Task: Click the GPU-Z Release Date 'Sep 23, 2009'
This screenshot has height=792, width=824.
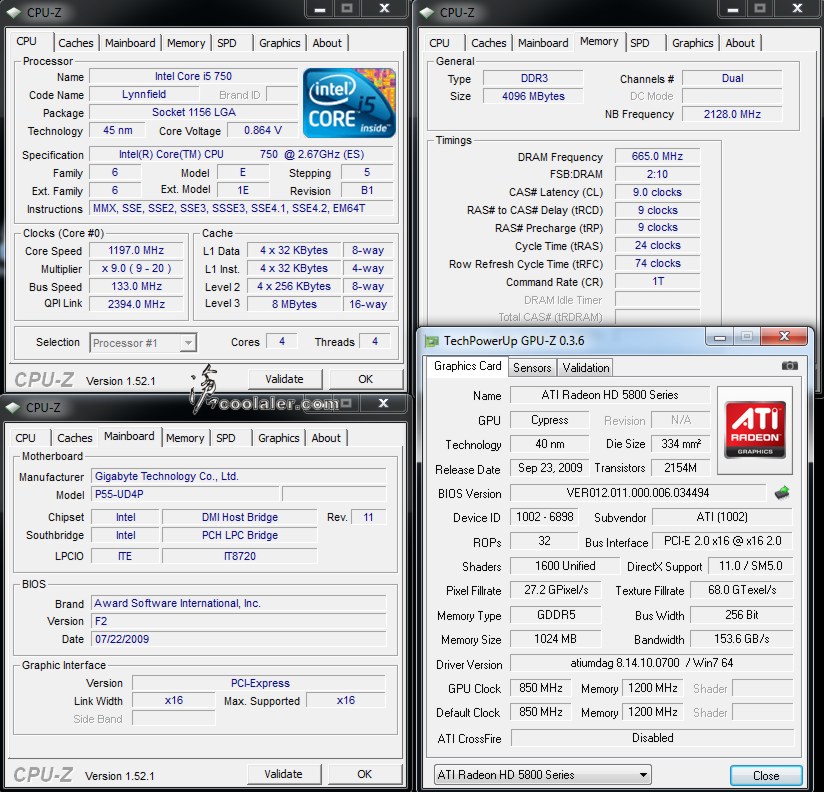Action: click(x=550, y=468)
